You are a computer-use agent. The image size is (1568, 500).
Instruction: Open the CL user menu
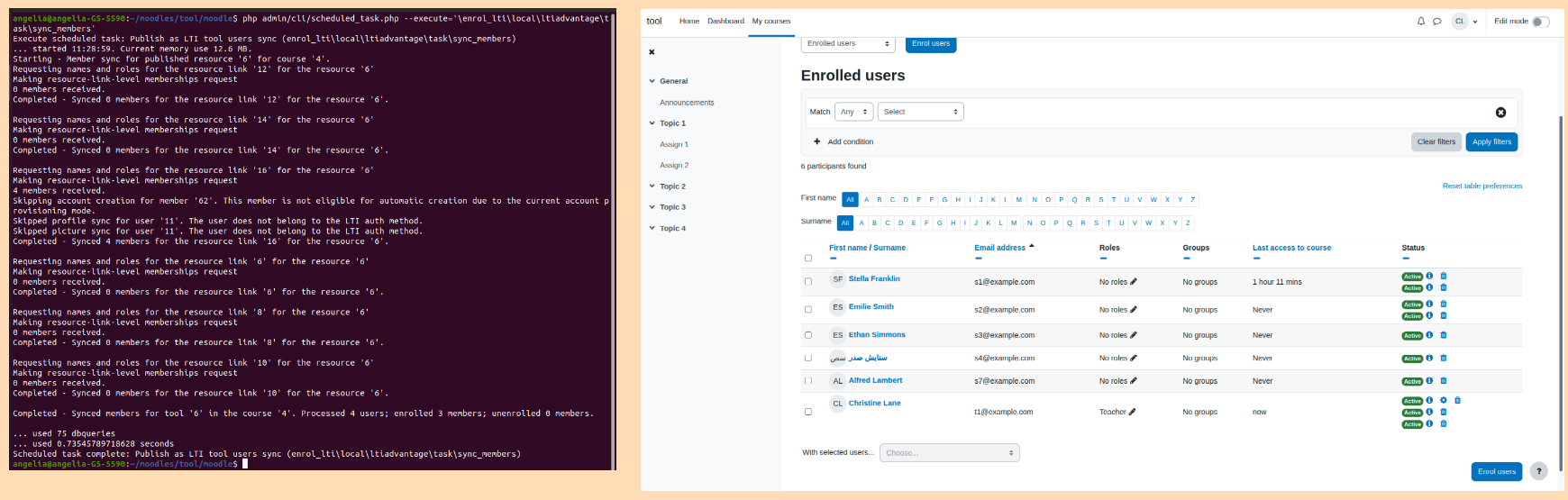[x=1465, y=22]
